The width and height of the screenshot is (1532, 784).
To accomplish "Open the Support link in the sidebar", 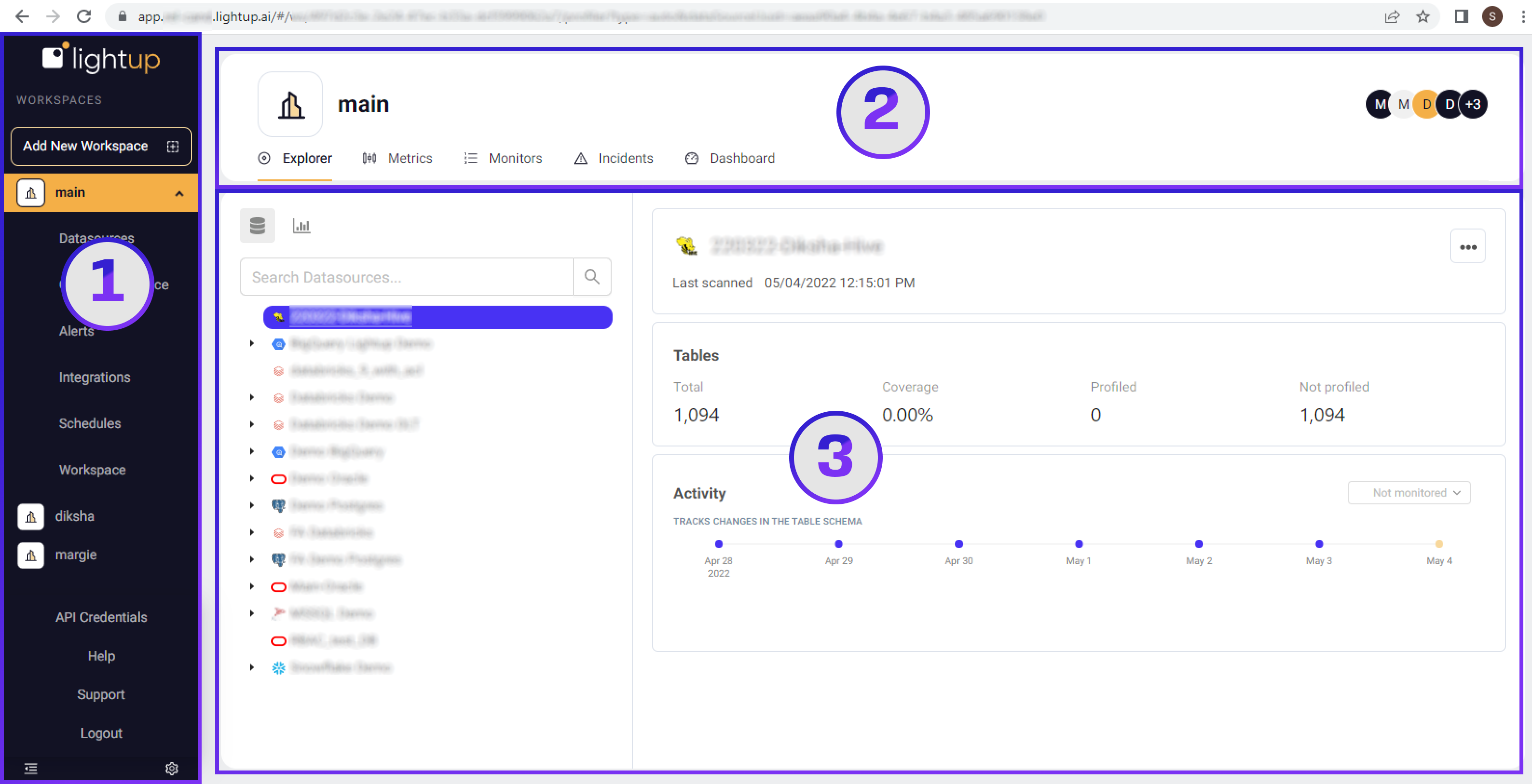I will coord(100,694).
